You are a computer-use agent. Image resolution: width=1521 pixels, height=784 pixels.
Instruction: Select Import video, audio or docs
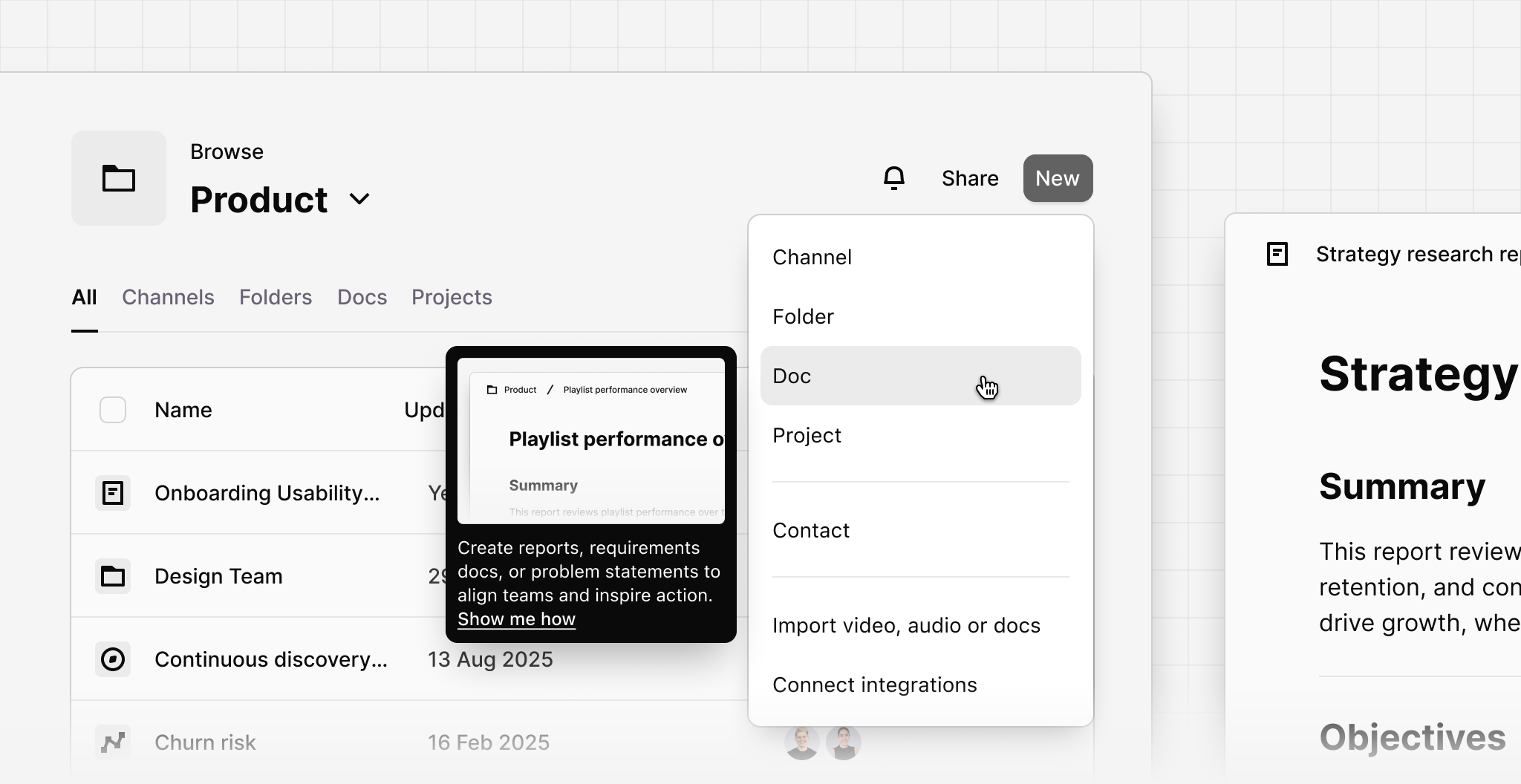coord(921,625)
